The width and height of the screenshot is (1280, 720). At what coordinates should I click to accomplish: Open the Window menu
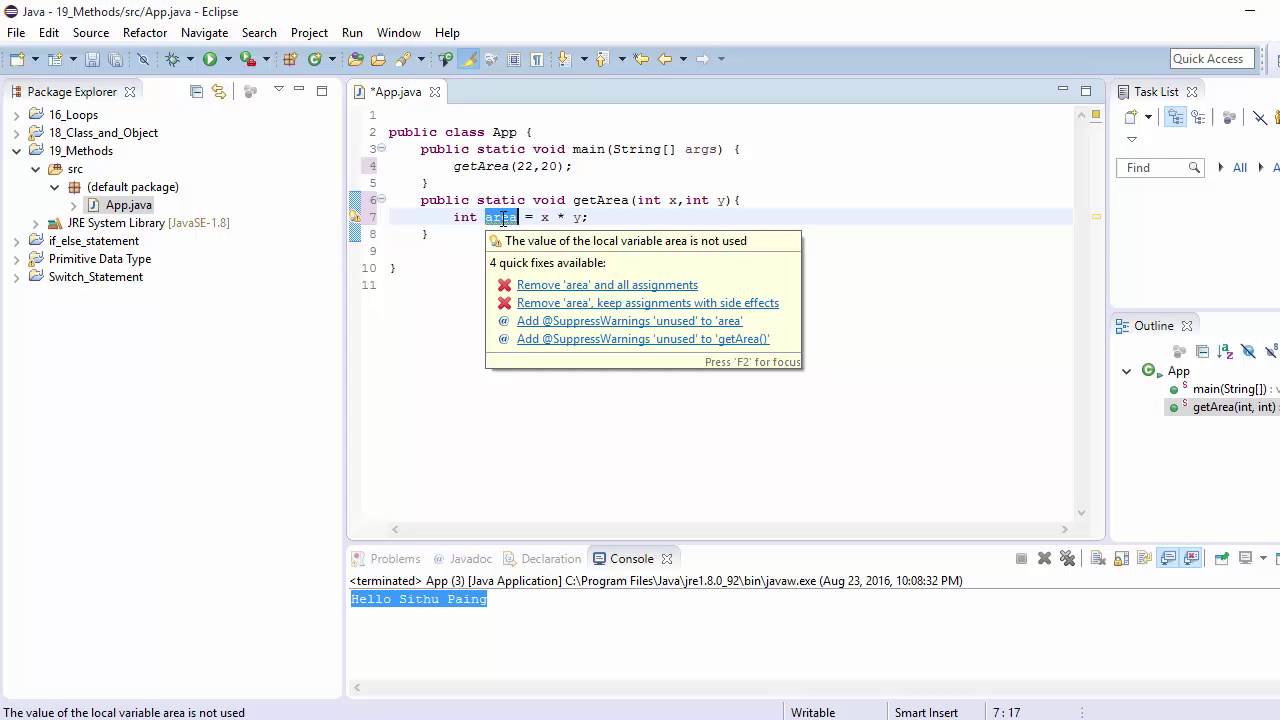(399, 33)
